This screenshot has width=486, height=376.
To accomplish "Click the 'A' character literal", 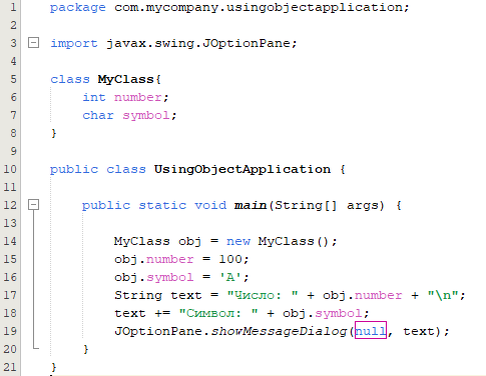I will (x=230, y=277).
